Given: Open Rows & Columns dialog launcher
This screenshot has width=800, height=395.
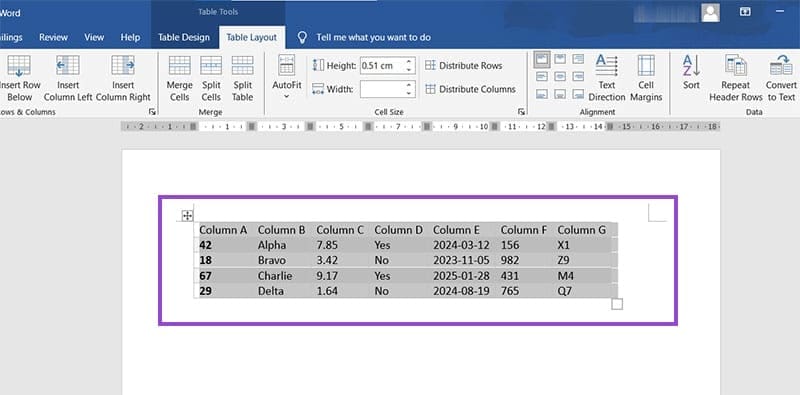Looking at the screenshot, I should [x=152, y=111].
